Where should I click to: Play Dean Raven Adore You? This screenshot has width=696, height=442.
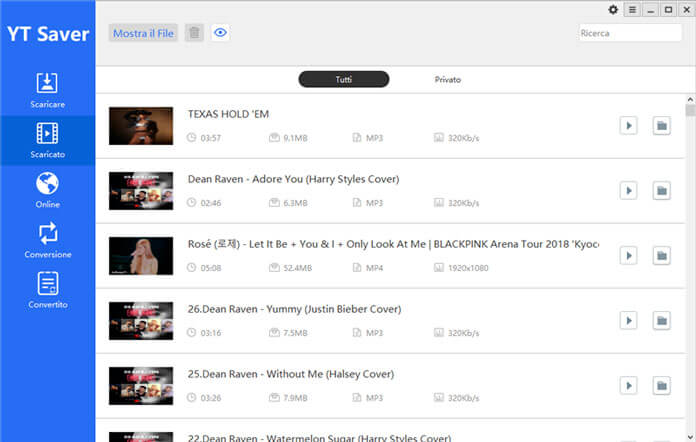pos(628,191)
